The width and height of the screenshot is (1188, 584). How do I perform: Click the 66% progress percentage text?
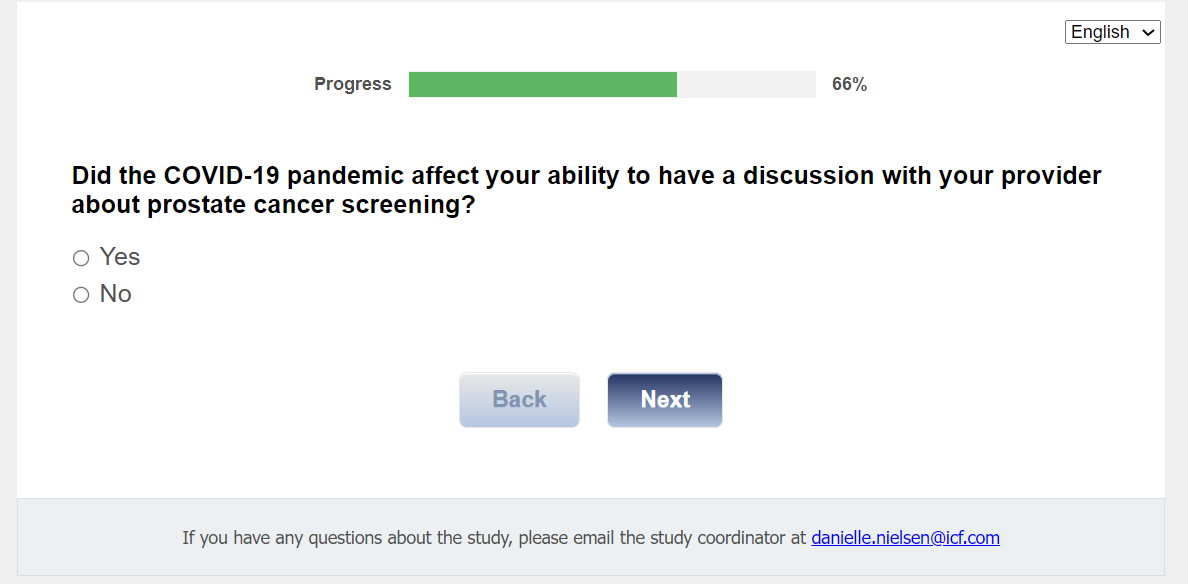coord(849,85)
